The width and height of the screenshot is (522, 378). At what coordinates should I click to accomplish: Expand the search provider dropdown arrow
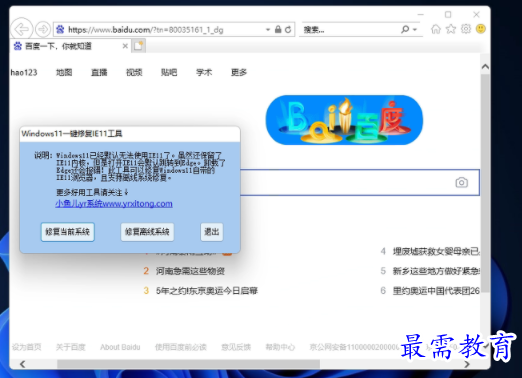tap(415, 30)
